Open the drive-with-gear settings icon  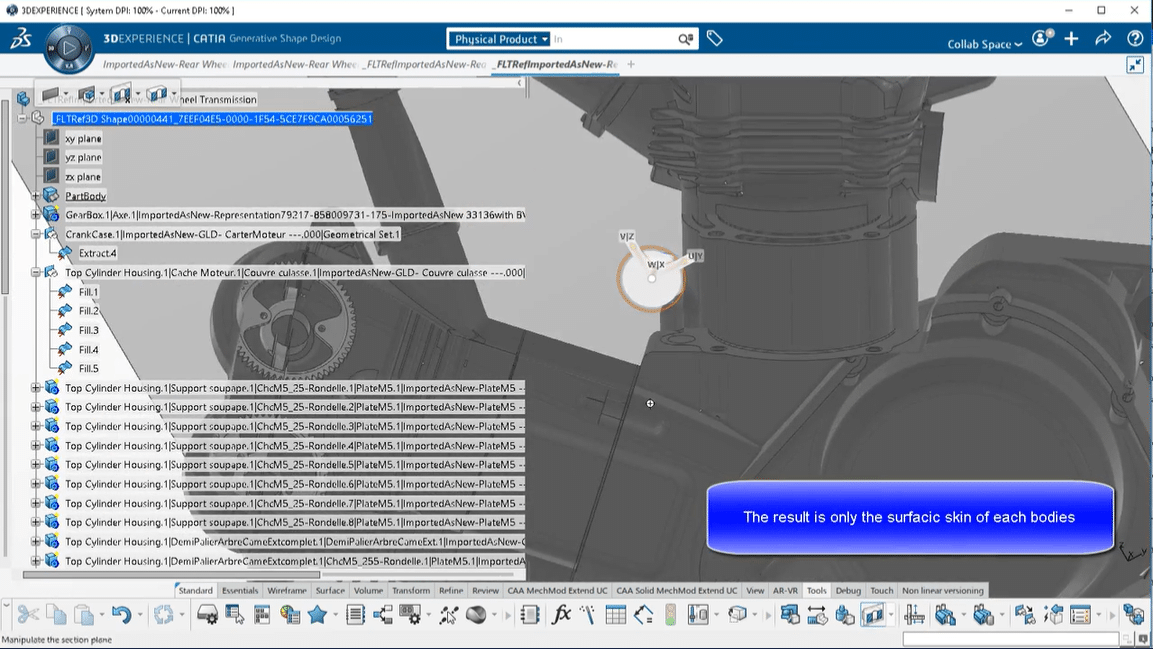(x=207, y=614)
